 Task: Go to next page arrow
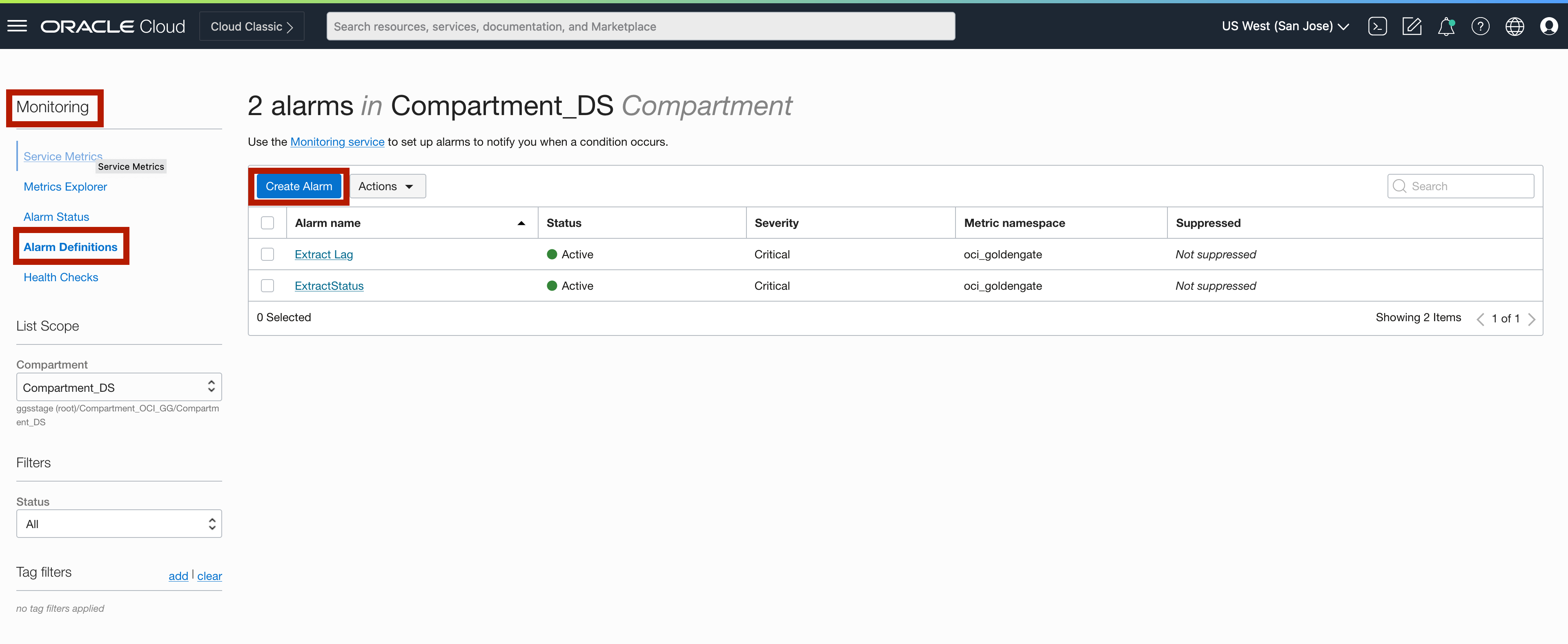coord(1532,319)
